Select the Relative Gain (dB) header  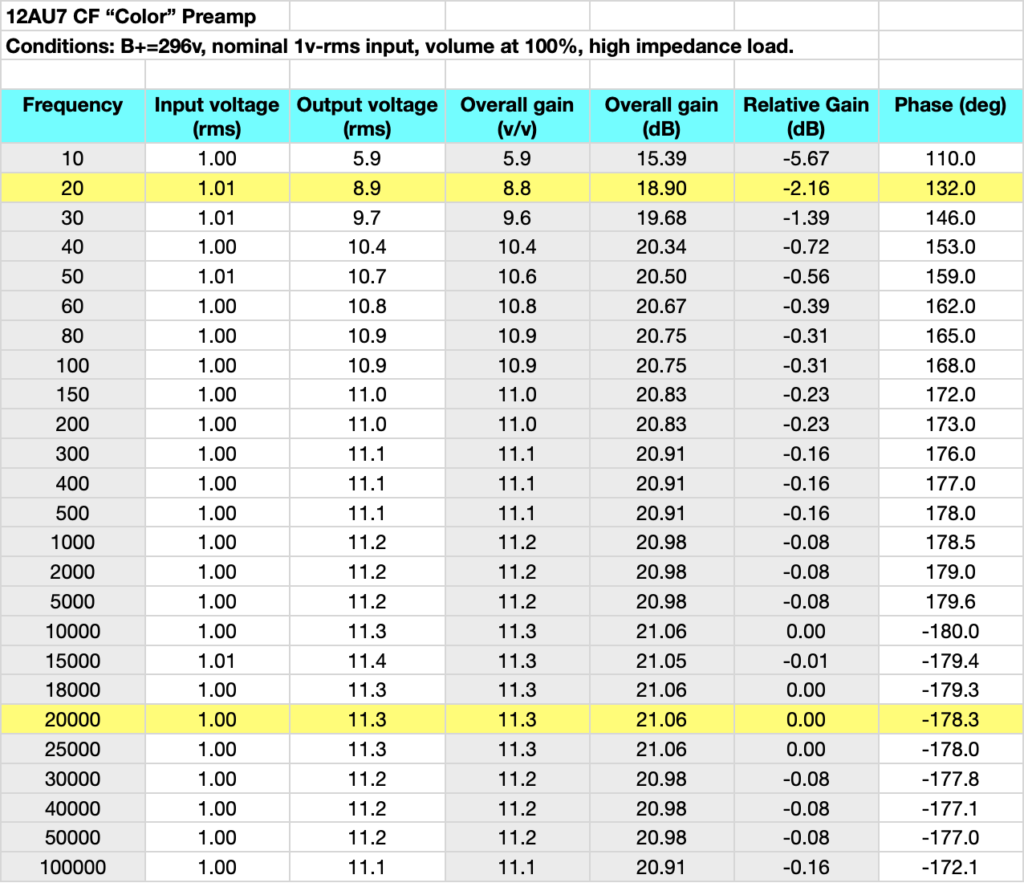coord(806,116)
